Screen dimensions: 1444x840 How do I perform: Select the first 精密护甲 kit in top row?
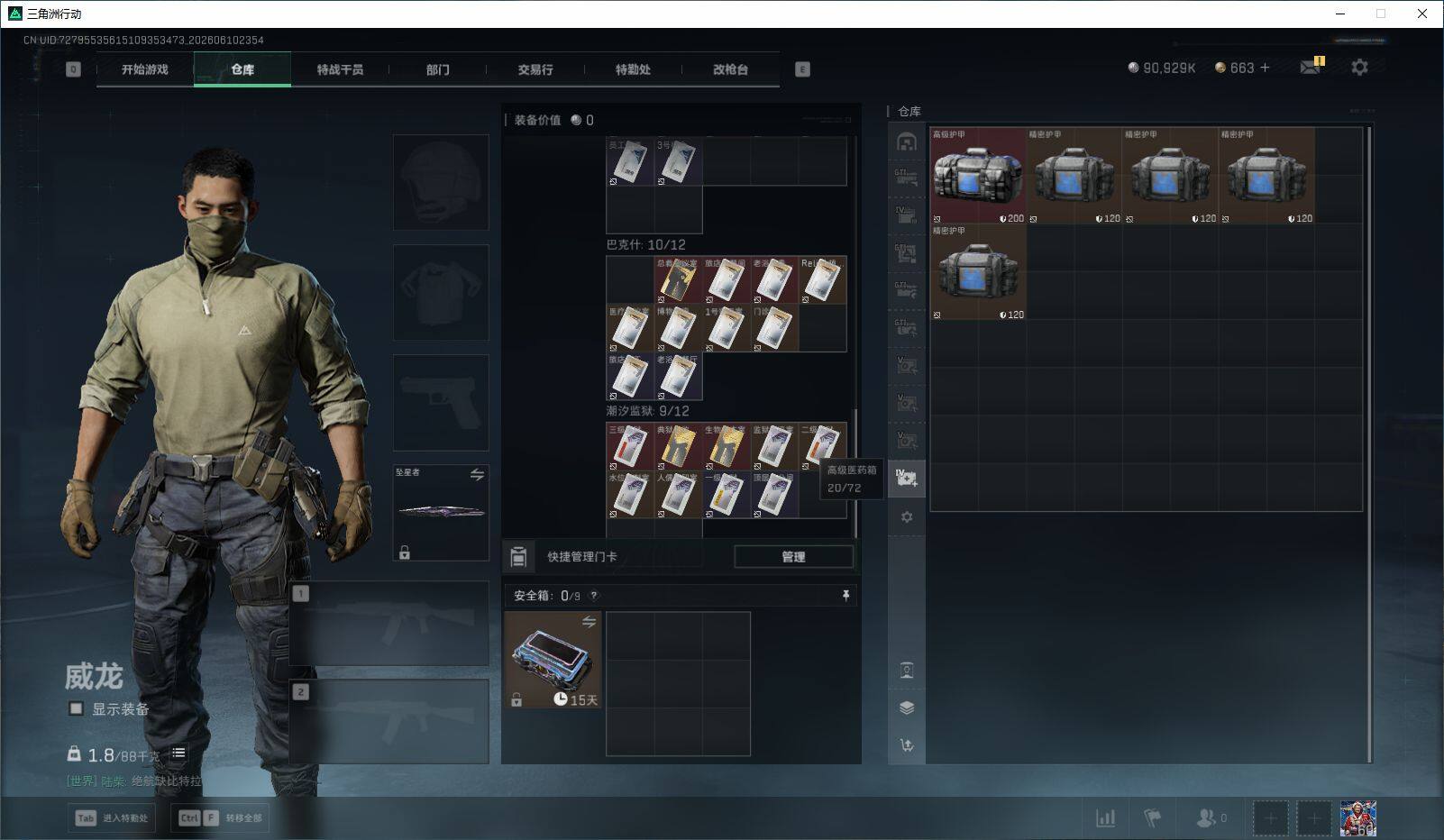(x=1074, y=176)
